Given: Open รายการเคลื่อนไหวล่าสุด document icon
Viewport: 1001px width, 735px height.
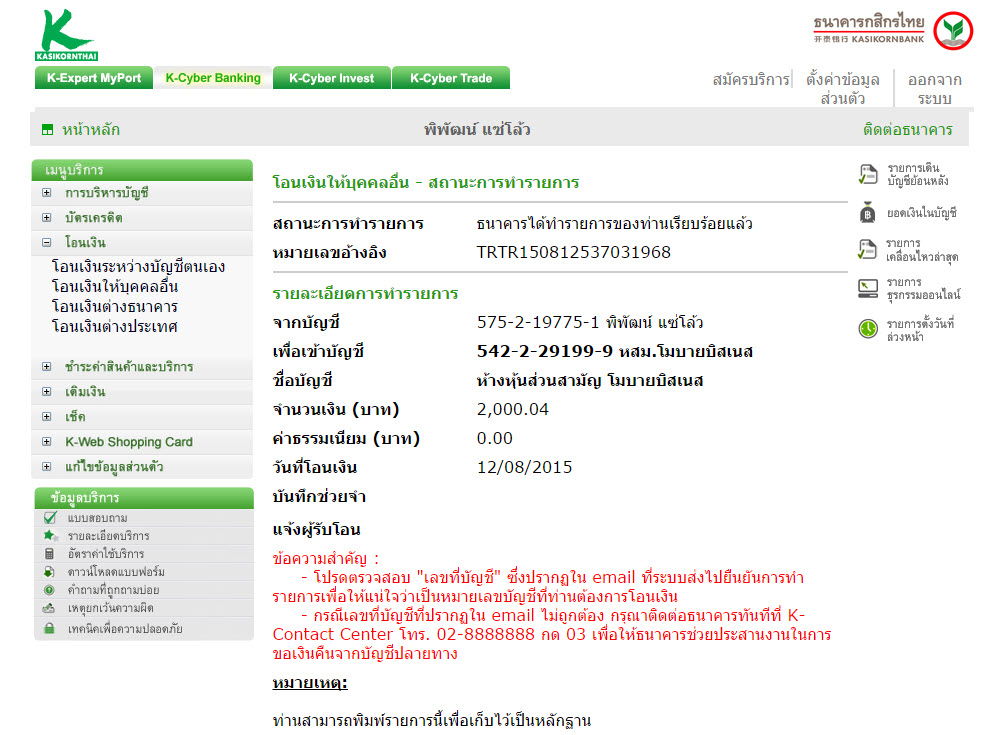Looking at the screenshot, I should [x=867, y=250].
